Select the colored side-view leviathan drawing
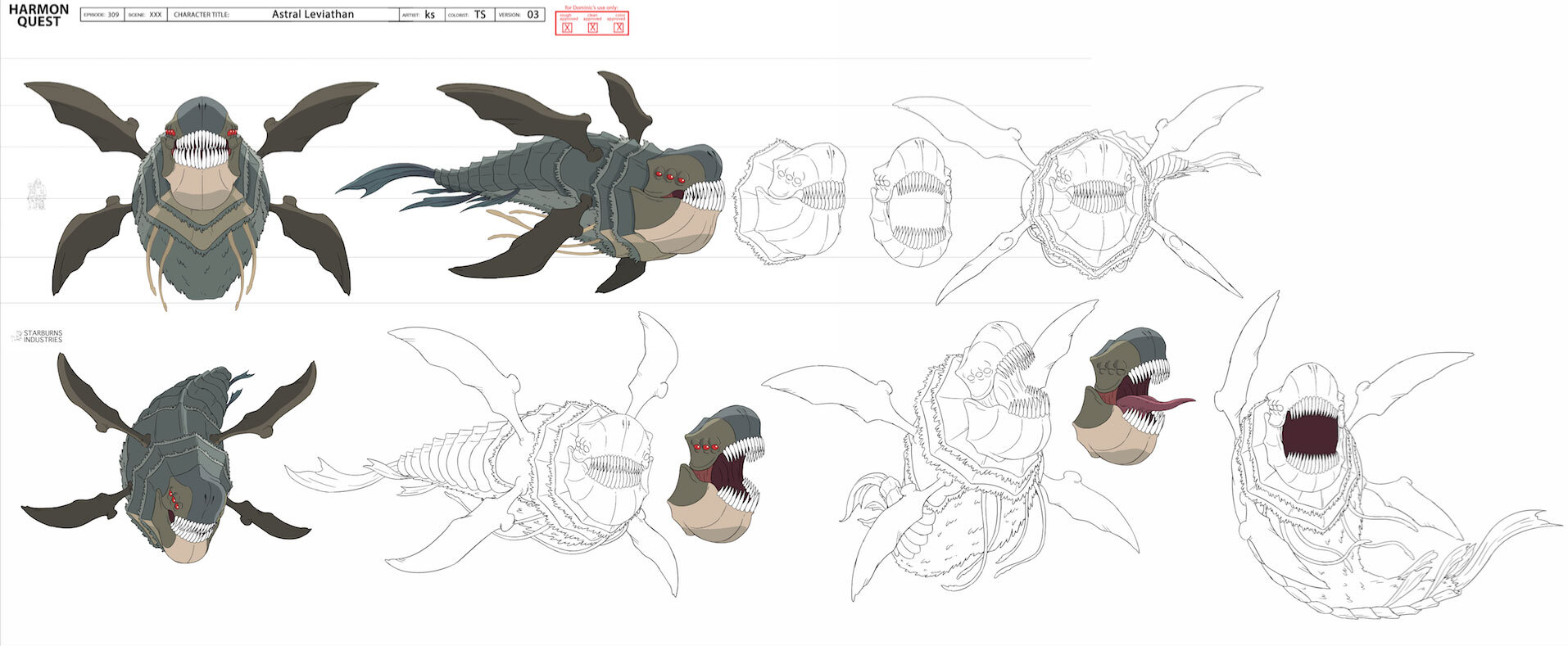This screenshot has height=646, width=1568. click(x=531, y=182)
